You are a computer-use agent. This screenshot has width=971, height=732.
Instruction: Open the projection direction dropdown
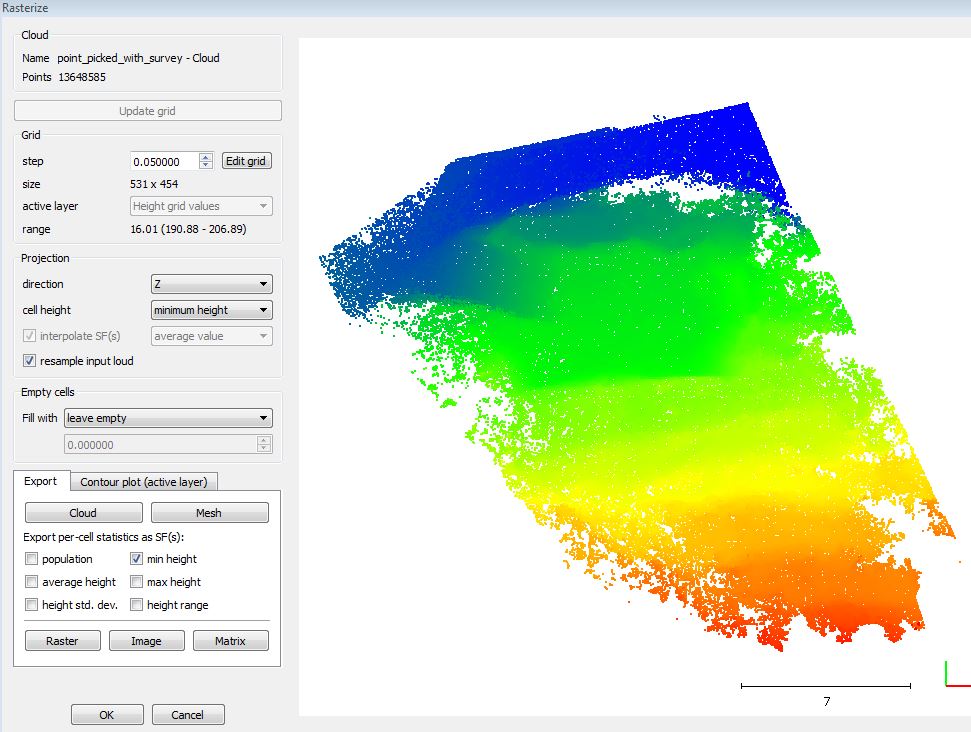tap(211, 284)
